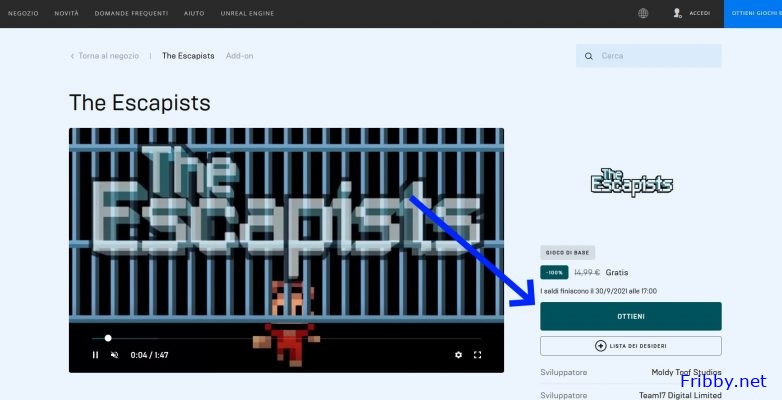The image size is (782, 400).
Task: Click the Cerca search field
Action: [655, 56]
